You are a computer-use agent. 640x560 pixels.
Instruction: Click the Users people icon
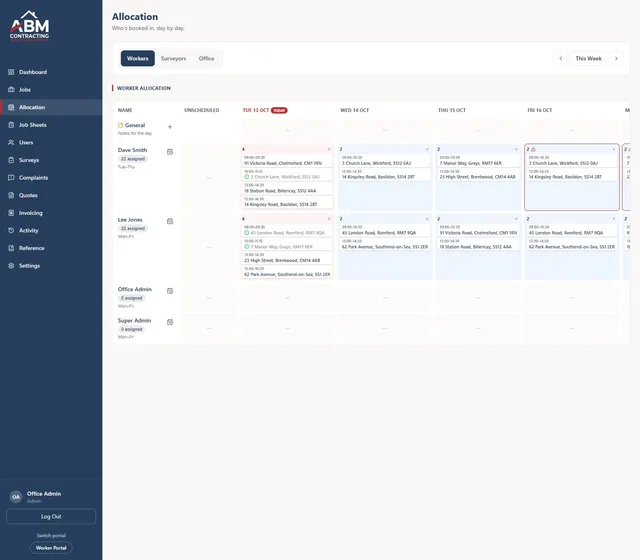tap(11, 142)
